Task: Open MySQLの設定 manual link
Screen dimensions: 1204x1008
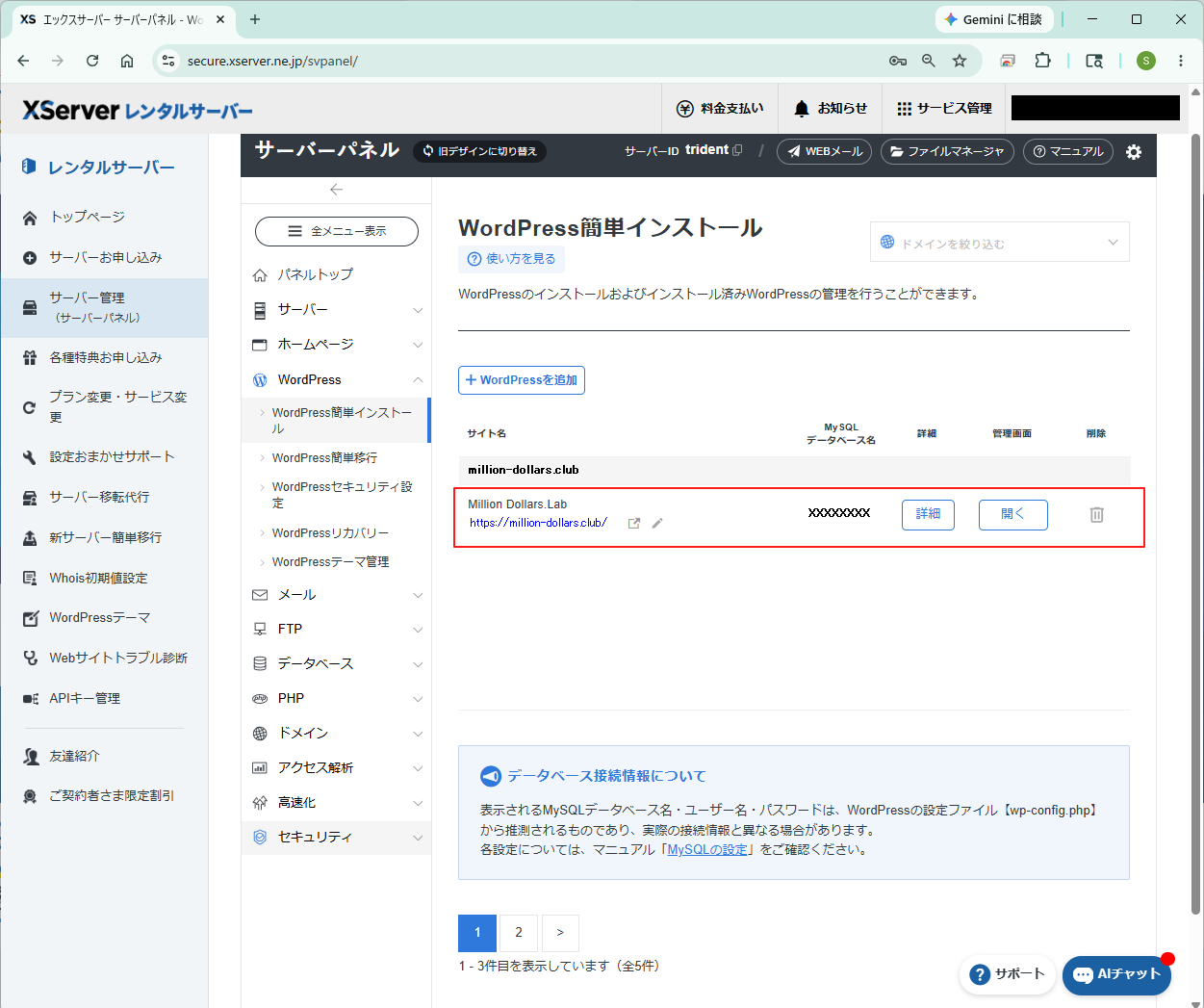Action: click(x=707, y=850)
